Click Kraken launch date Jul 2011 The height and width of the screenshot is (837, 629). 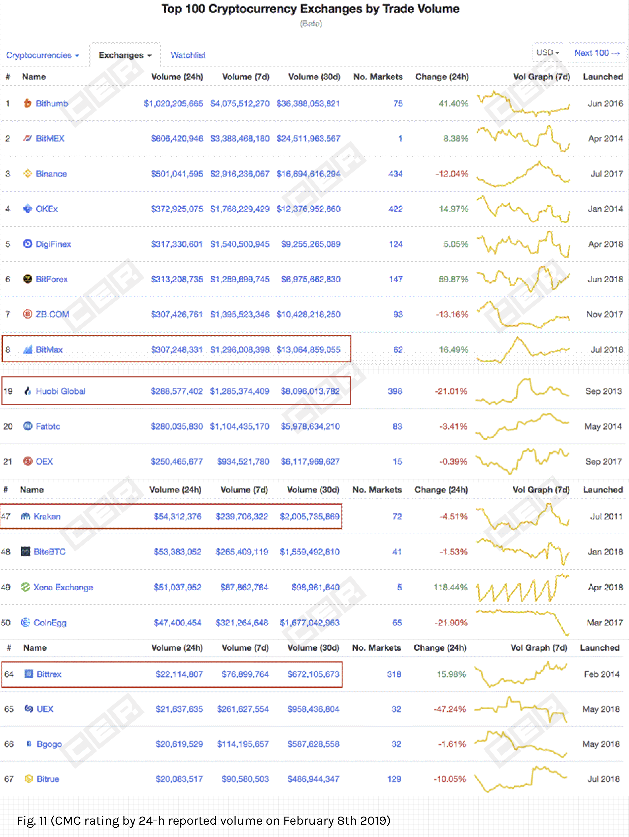[606, 516]
